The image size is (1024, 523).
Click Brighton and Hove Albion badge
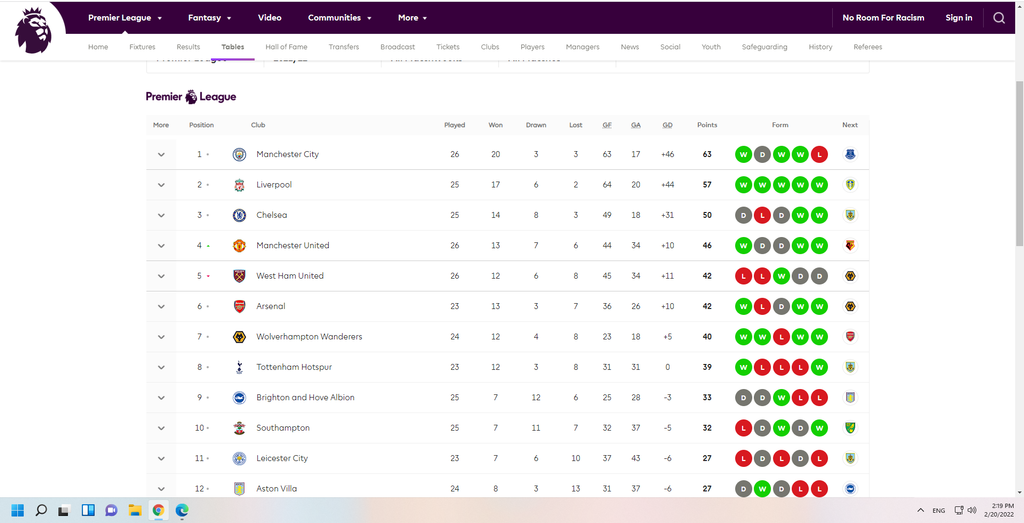click(240, 398)
